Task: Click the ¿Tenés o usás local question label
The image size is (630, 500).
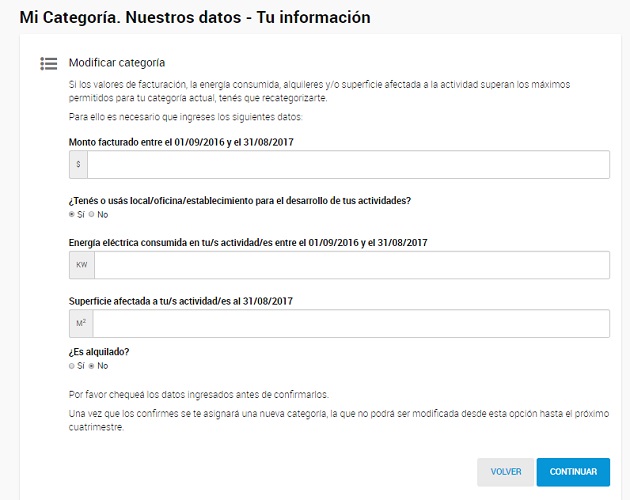Action: (x=240, y=200)
